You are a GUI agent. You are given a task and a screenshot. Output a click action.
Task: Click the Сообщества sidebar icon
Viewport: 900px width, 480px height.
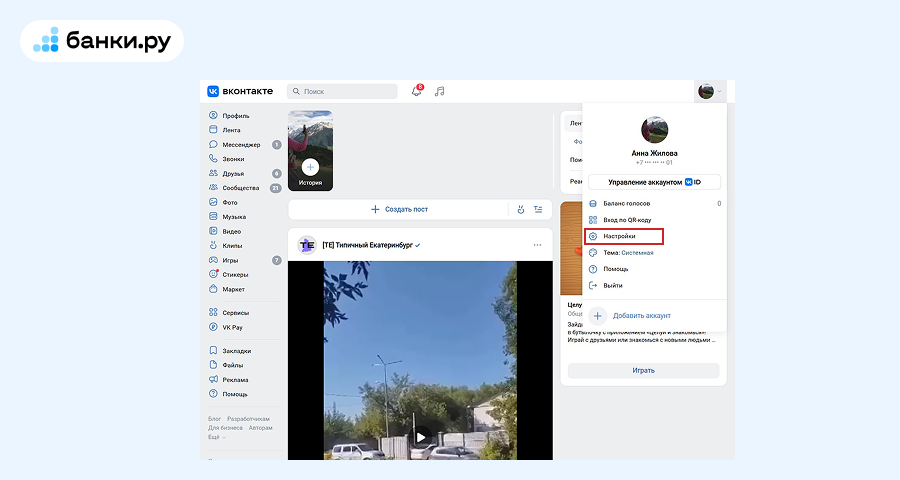[213, 188]
